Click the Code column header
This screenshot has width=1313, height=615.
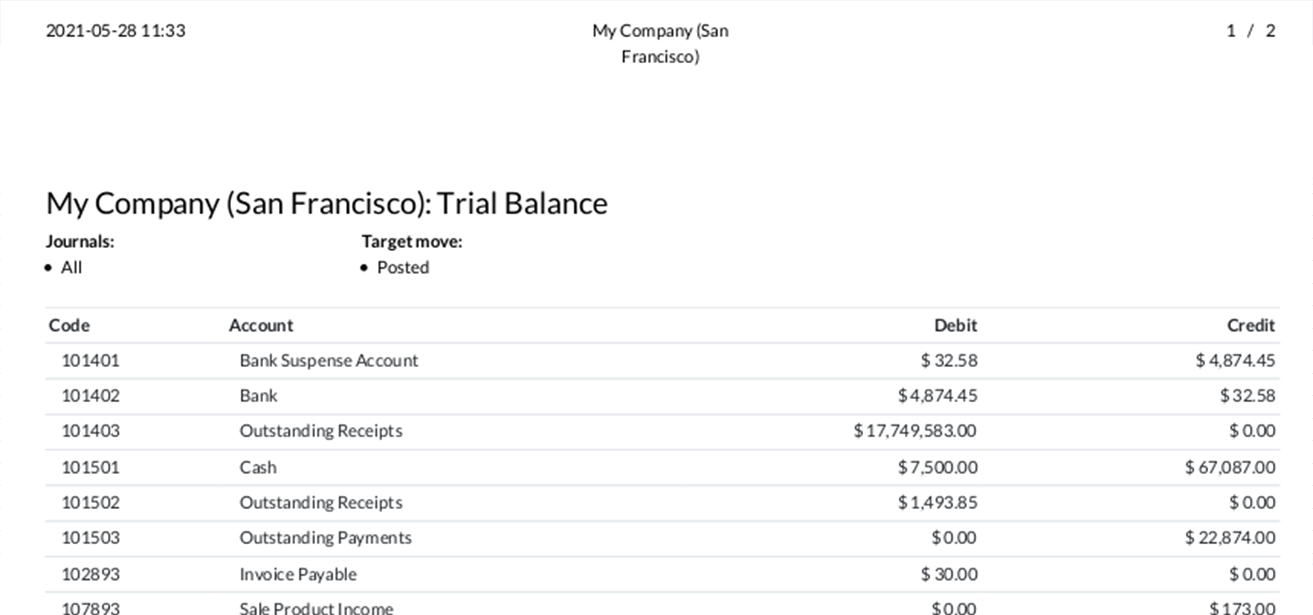[69, 325]
